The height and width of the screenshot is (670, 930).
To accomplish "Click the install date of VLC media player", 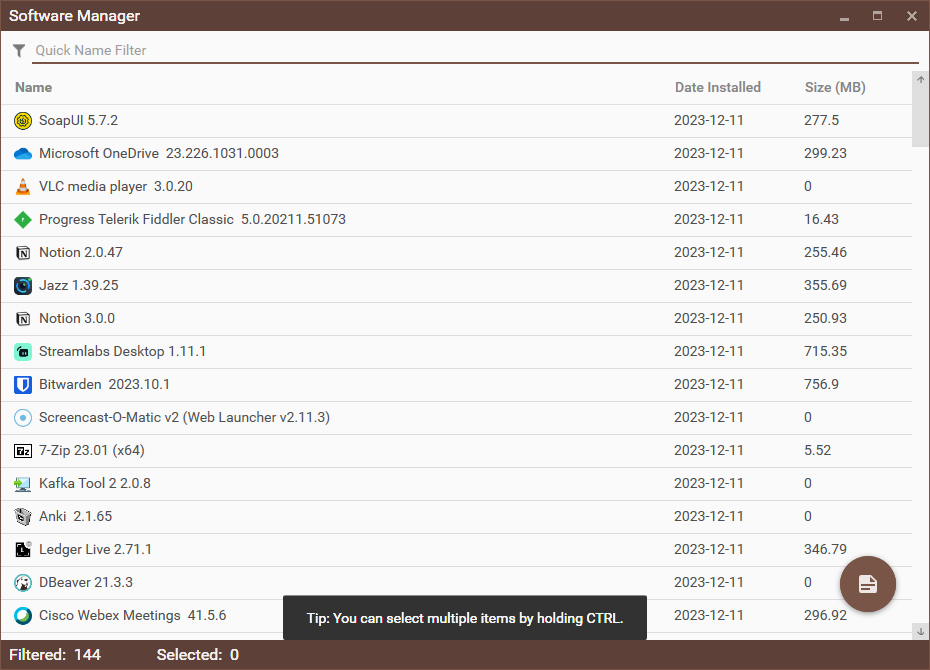I will point(709,187).
